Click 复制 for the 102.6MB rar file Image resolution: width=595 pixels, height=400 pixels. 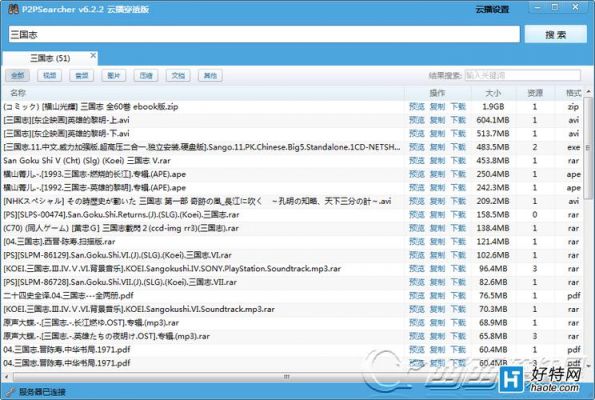[437, 255]
